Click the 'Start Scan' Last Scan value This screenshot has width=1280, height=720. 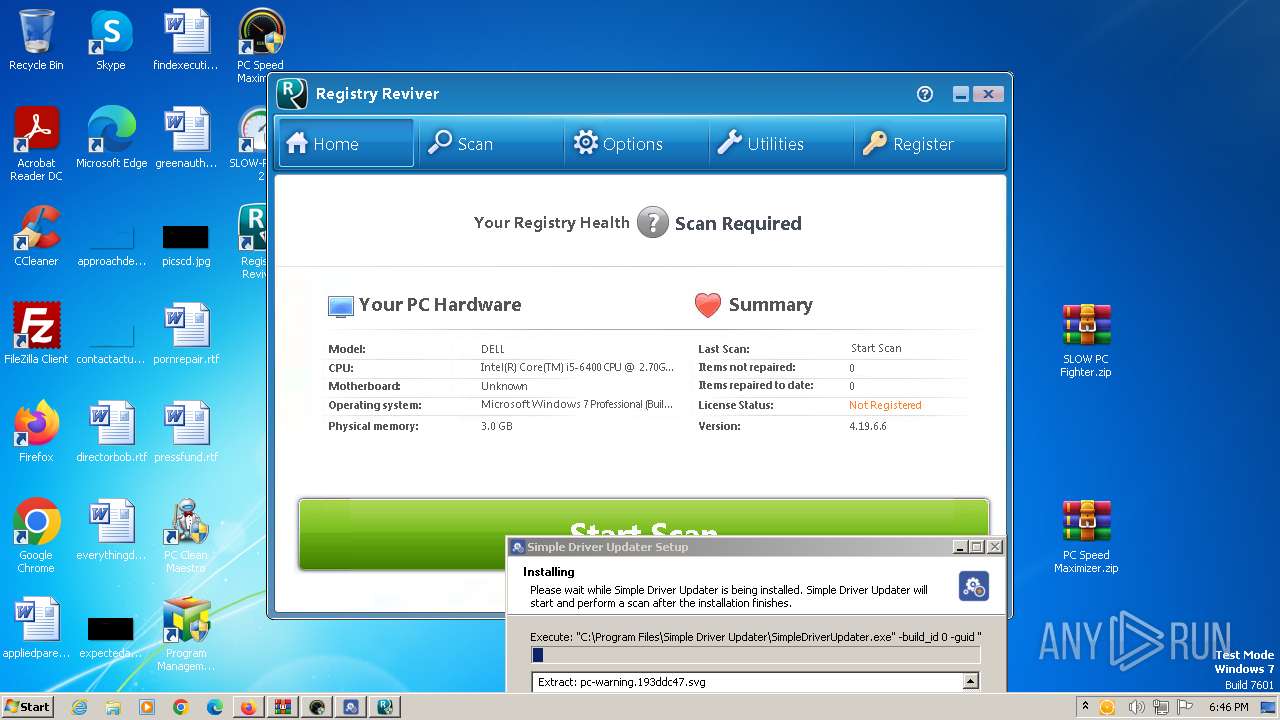click(876, 348)
